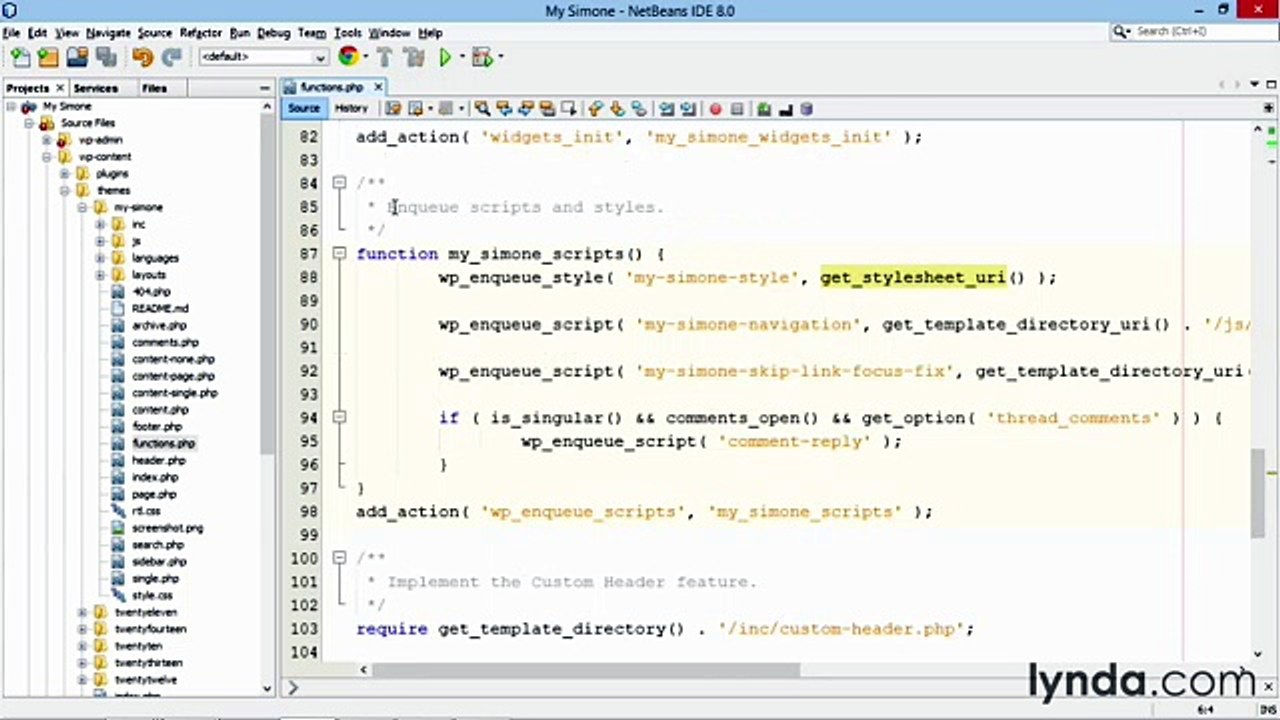The width and height of the screenshot is (1280, 720).
Task: Click highlighted get_stylesheet_uri text
Action: point(912,277)
